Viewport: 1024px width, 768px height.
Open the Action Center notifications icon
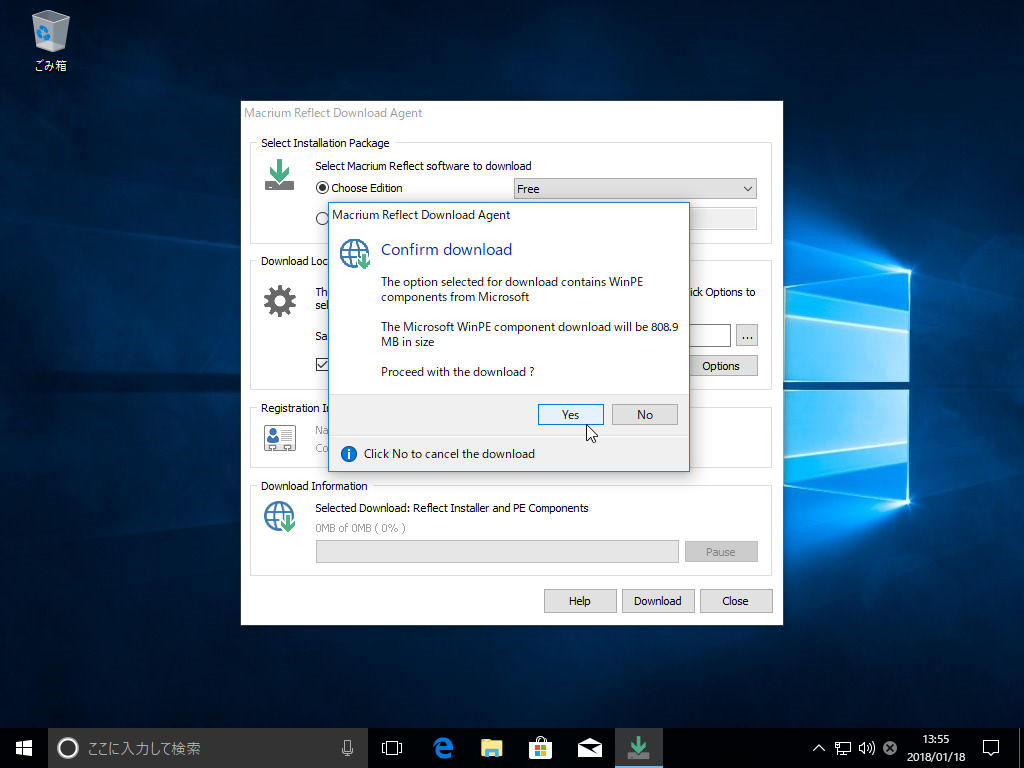pyautogui.click(x=991, y=748)
